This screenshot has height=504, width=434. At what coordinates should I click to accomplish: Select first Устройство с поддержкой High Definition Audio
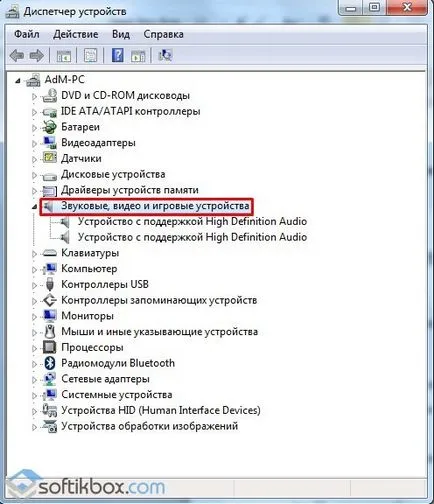tap(192, 222)
